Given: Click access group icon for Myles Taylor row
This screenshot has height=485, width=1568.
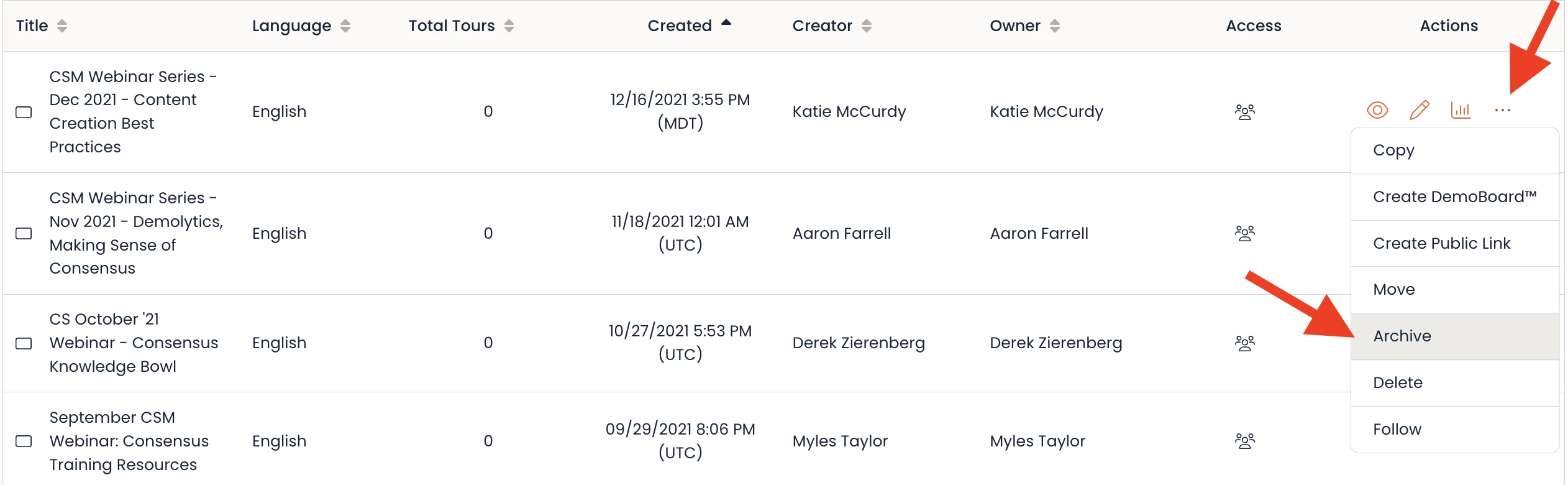Looking at the screenshot, I should pos(1244,441).
